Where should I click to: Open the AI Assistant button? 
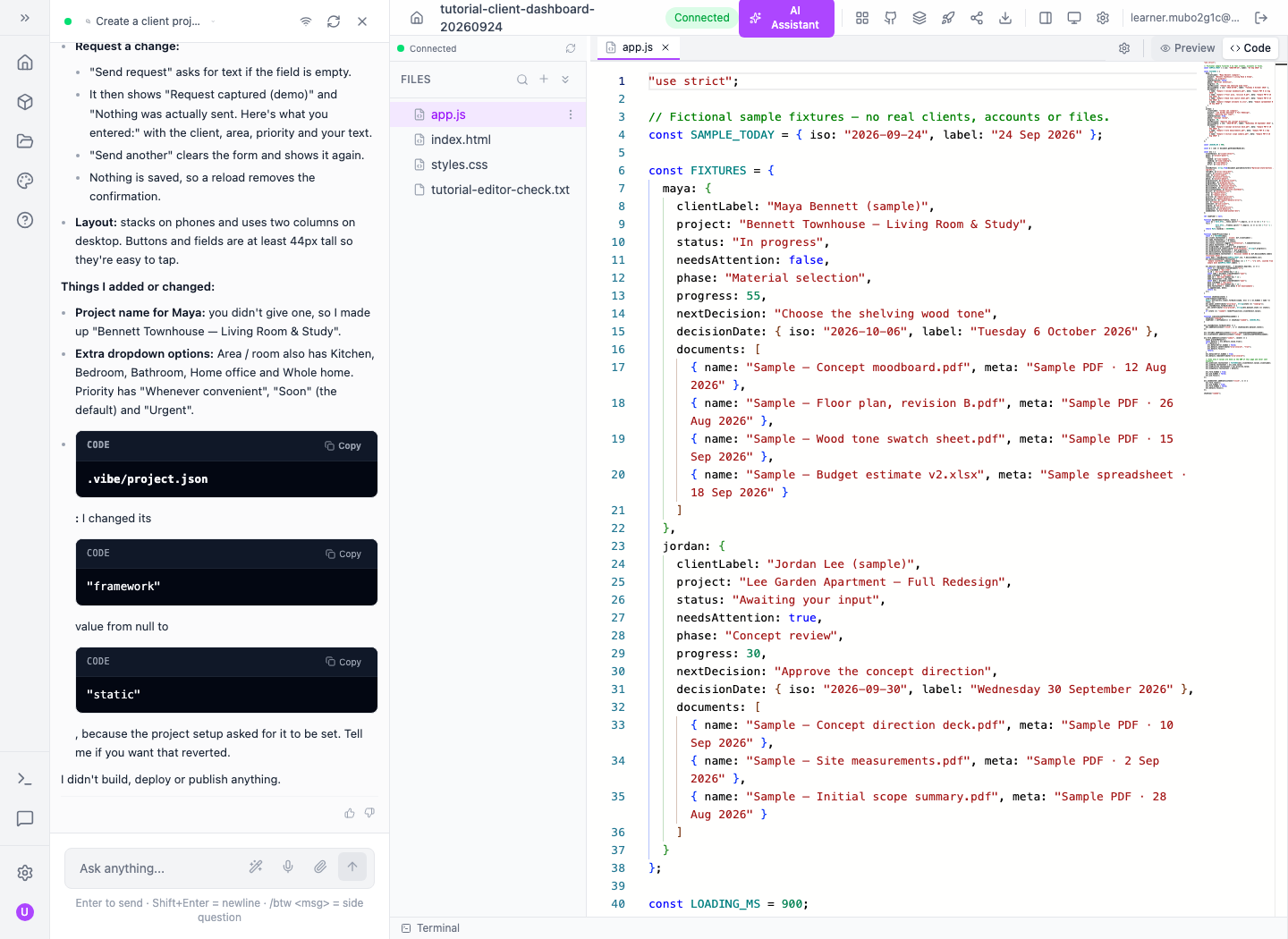click(786, 18)
